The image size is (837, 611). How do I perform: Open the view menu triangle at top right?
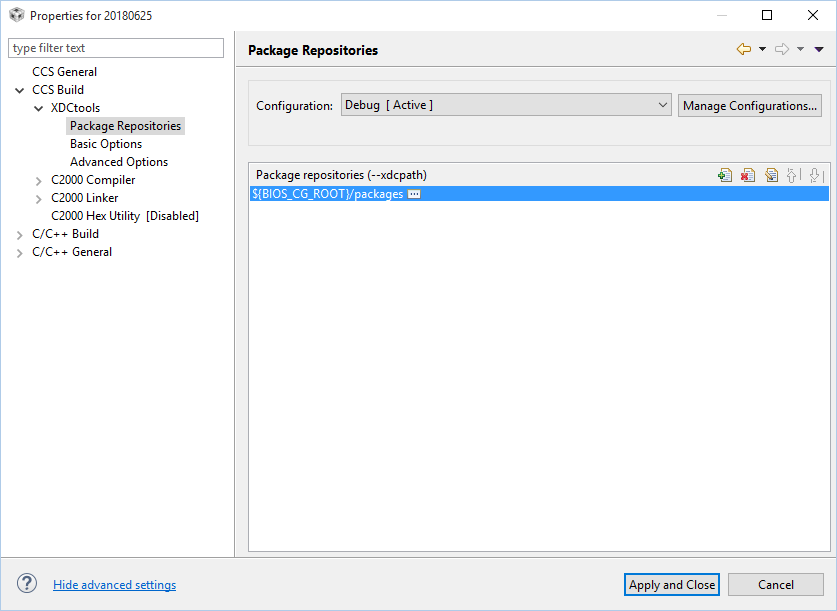pos(819,50)
